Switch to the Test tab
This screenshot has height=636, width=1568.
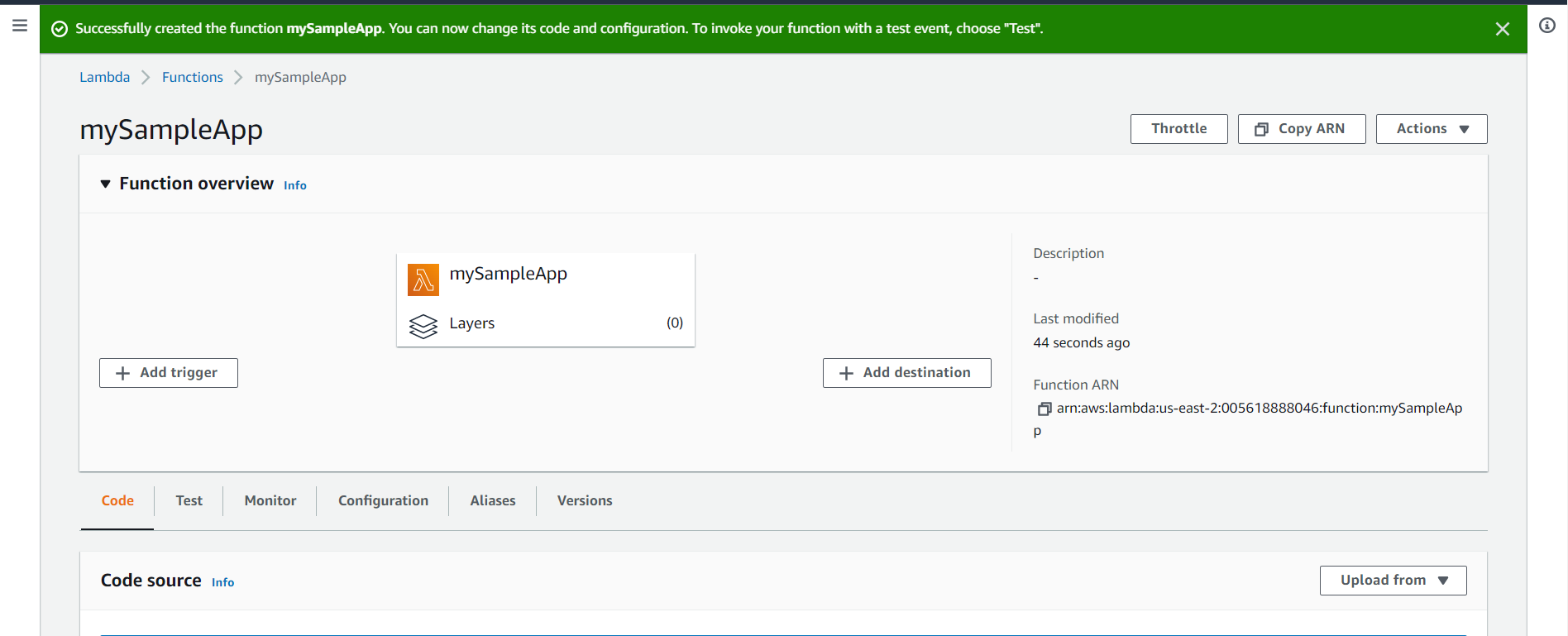pyautogui.click(x=189, y=500)
